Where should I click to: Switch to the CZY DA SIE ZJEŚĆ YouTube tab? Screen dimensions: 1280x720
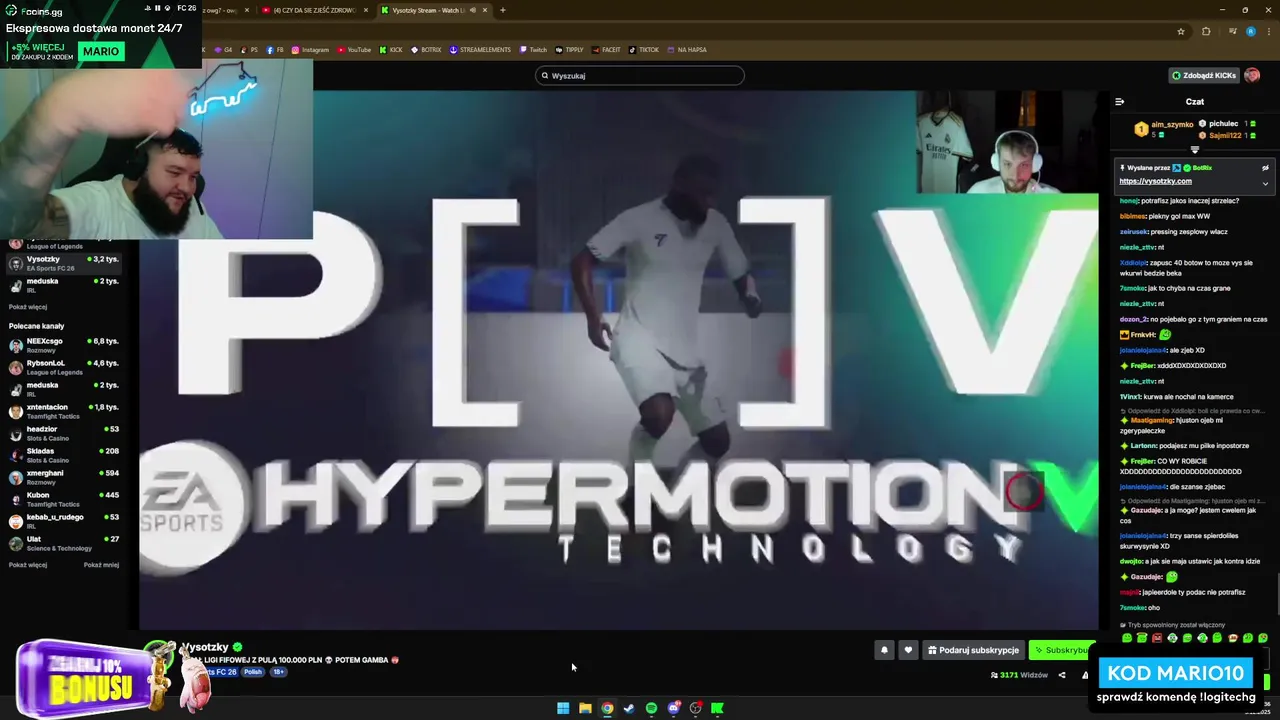(315, 10)
